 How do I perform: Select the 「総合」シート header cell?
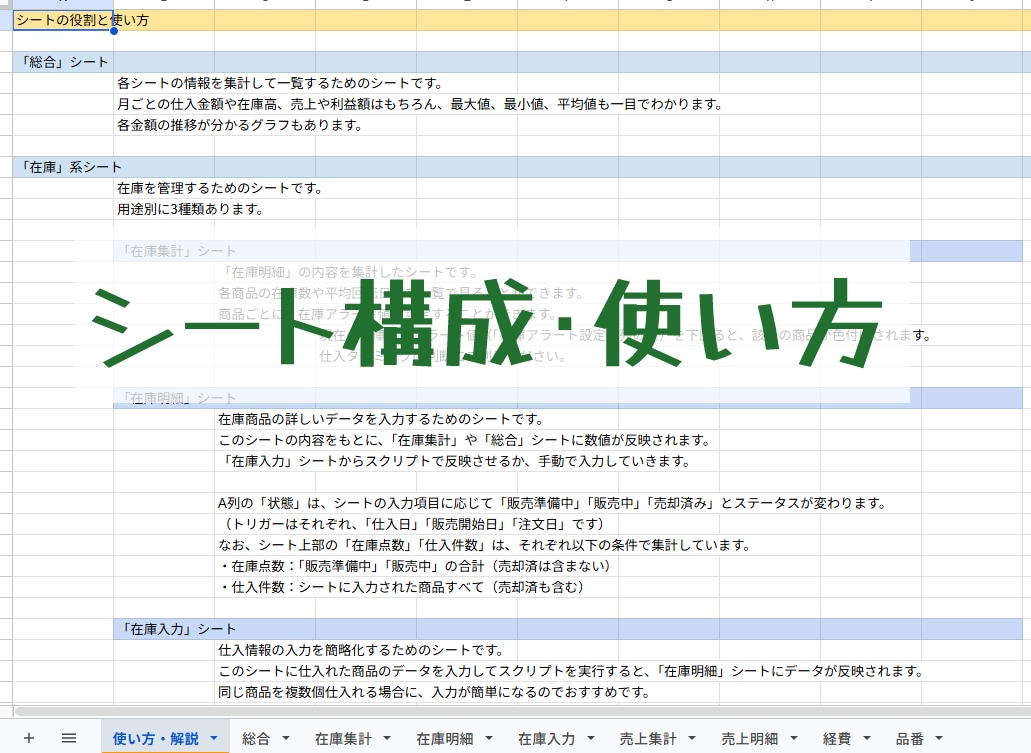coord(63,62)
